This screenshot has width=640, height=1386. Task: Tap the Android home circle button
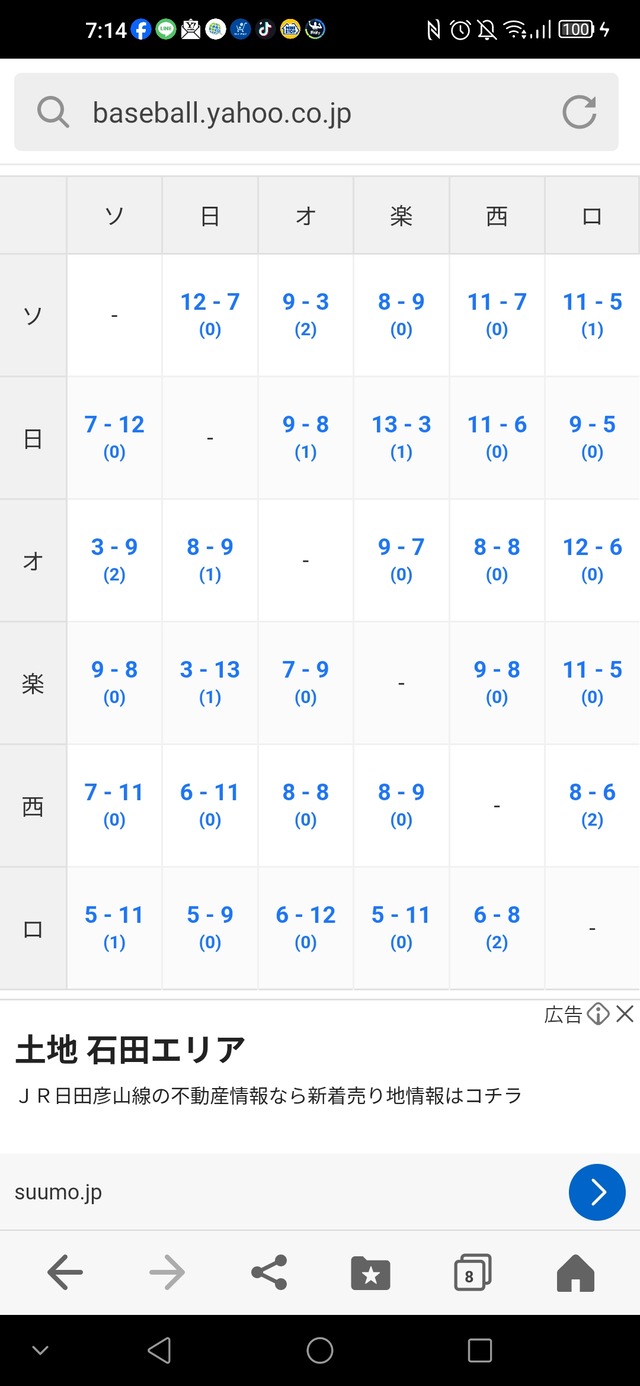click(320, 1350)
